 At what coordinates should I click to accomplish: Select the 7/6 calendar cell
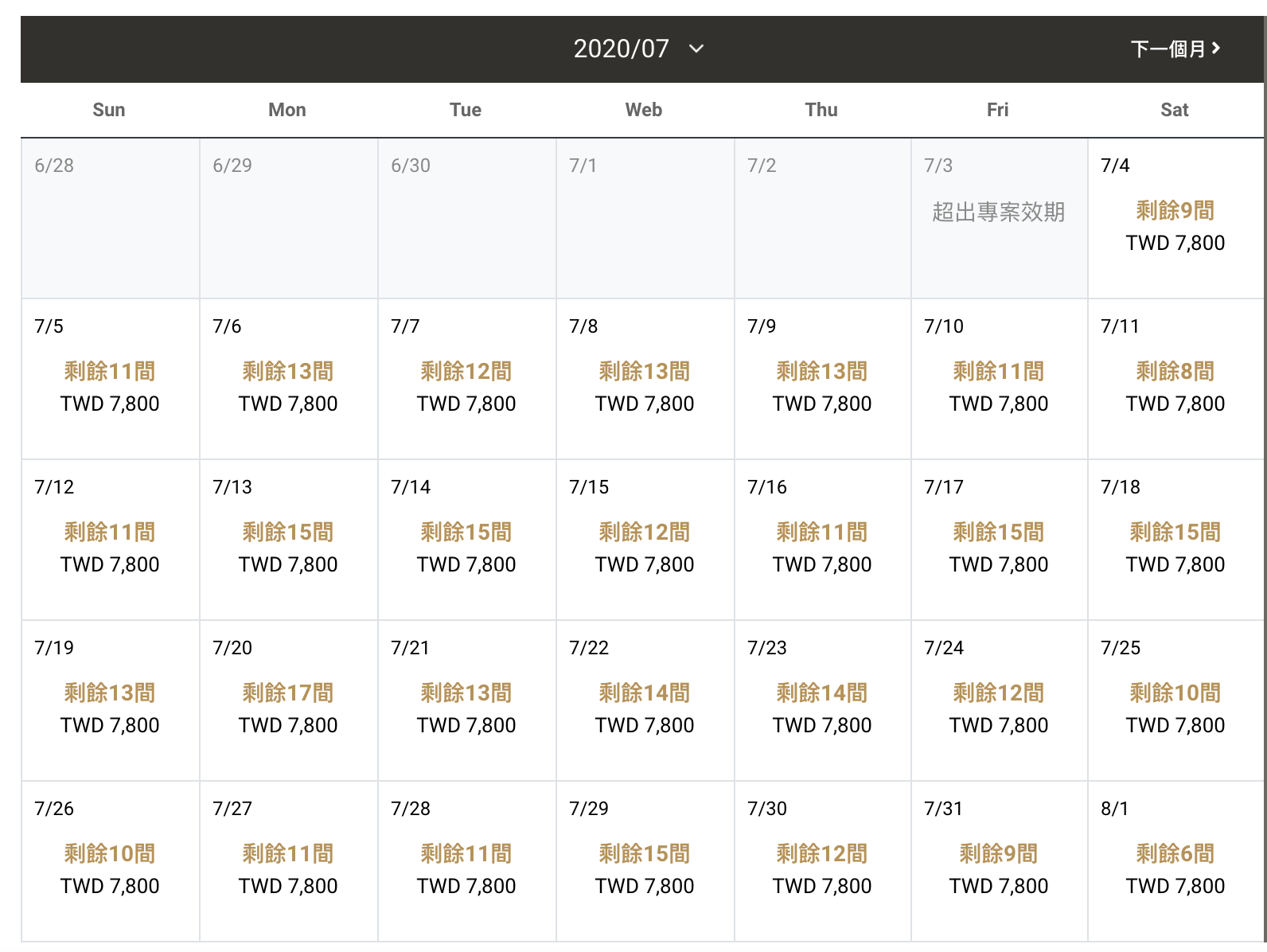click(x=288, y=380)
